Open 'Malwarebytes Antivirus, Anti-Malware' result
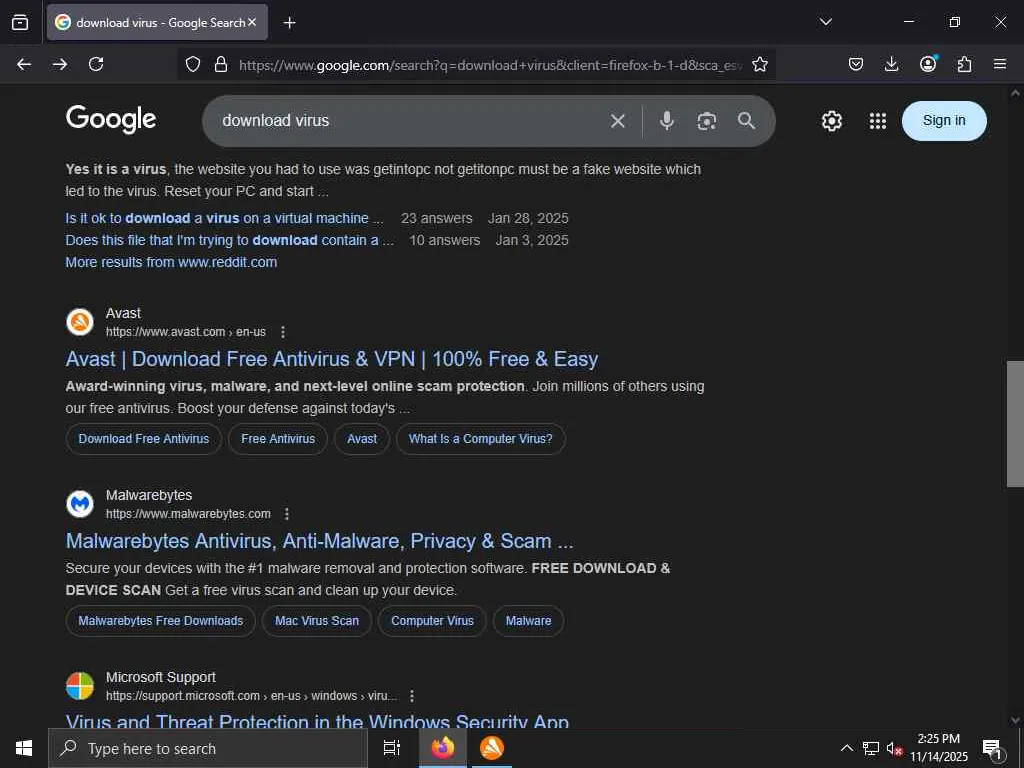The width and height of the screenshot is (1024, 768). tap(319, 541)
